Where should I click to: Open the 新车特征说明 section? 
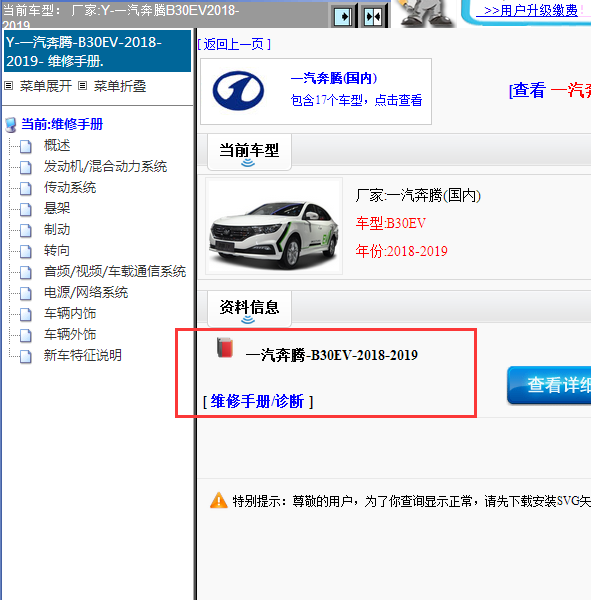tap(83, 355)
